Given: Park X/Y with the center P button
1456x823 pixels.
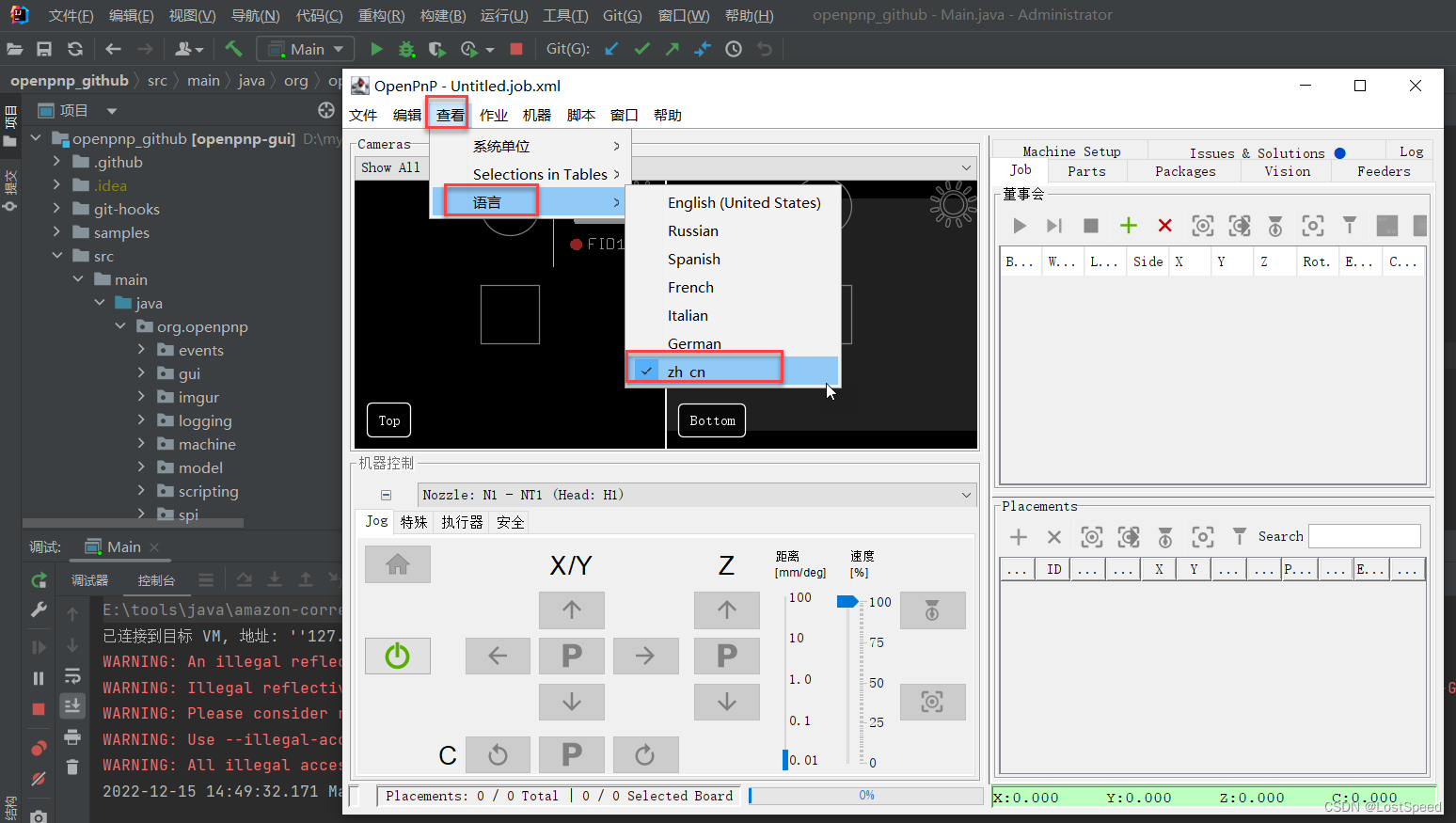Looking at the screenshot, I should (x=572, y=656).
